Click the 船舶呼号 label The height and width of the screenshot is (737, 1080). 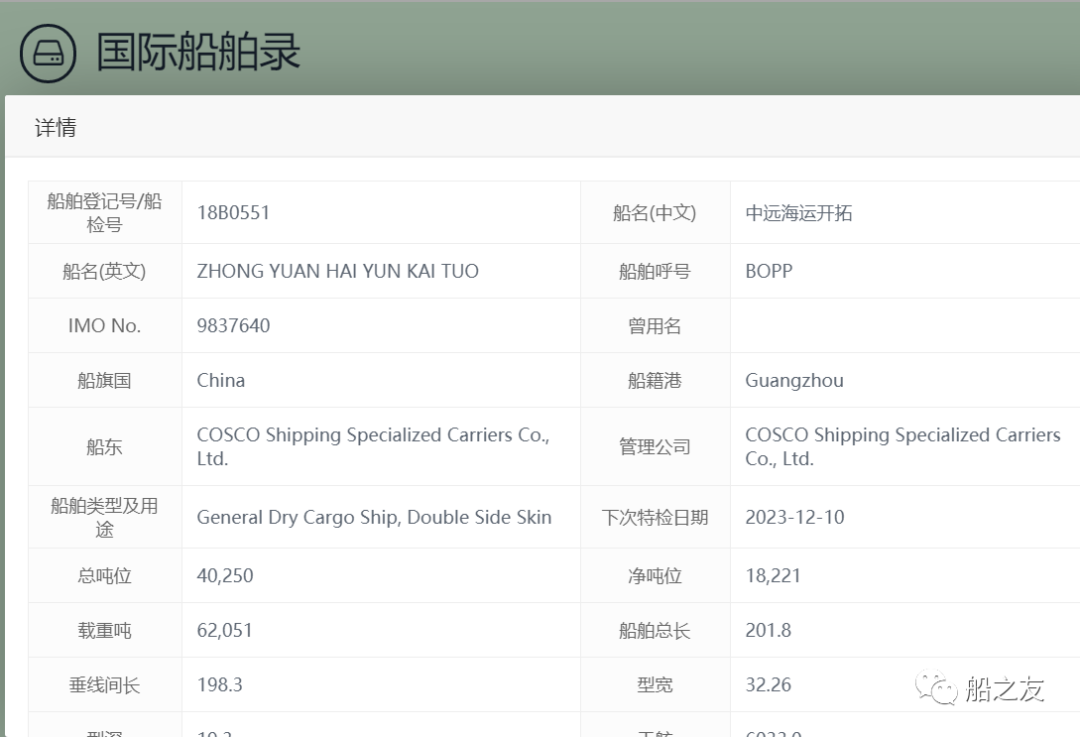click(x=654, y=271)
